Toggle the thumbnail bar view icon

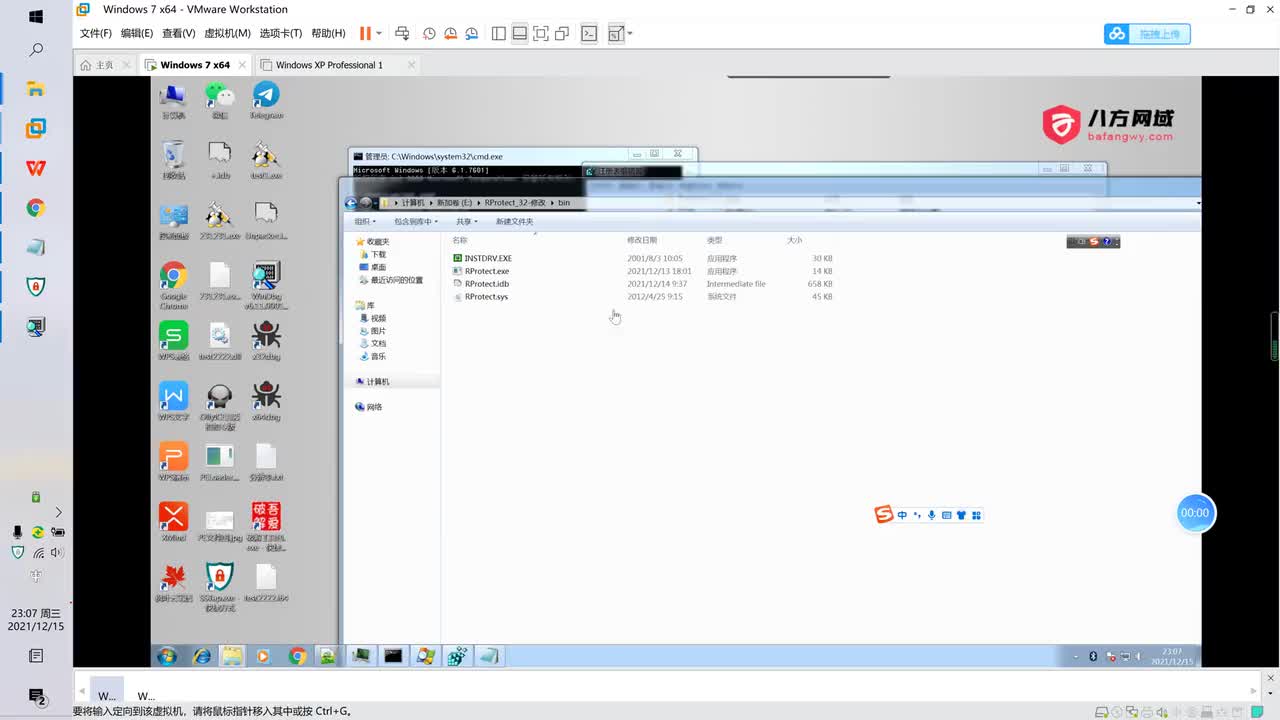pos(520,33)
